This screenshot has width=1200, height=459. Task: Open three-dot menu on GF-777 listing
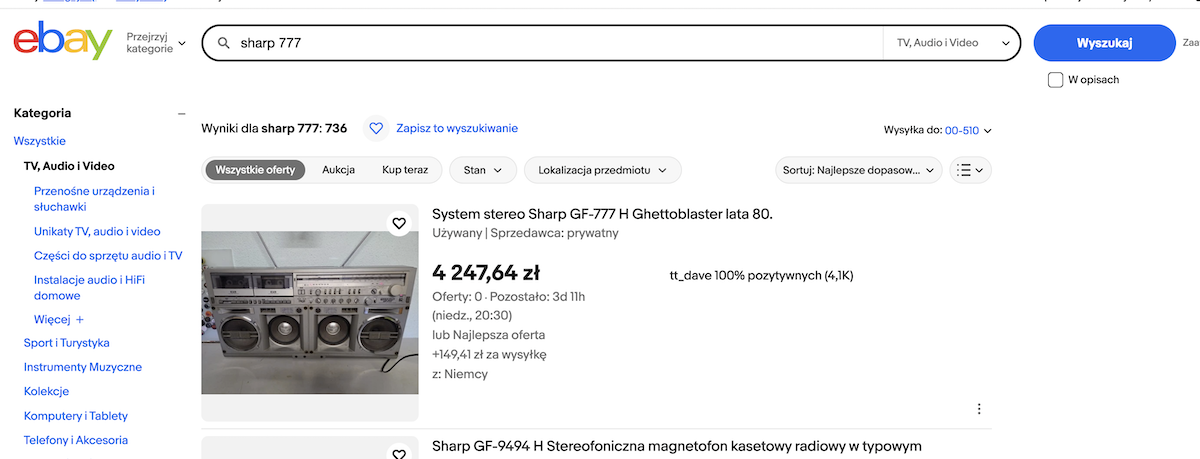point(979,409)
